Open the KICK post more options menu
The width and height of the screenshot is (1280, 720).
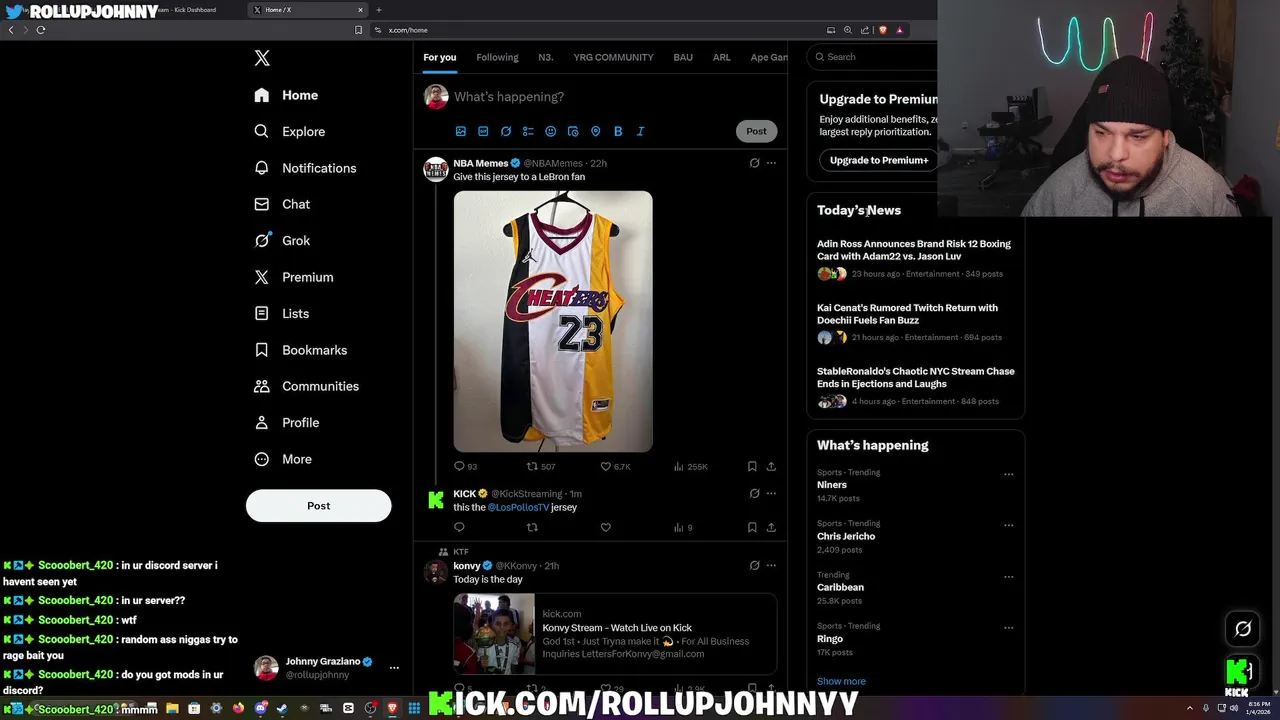771,493
